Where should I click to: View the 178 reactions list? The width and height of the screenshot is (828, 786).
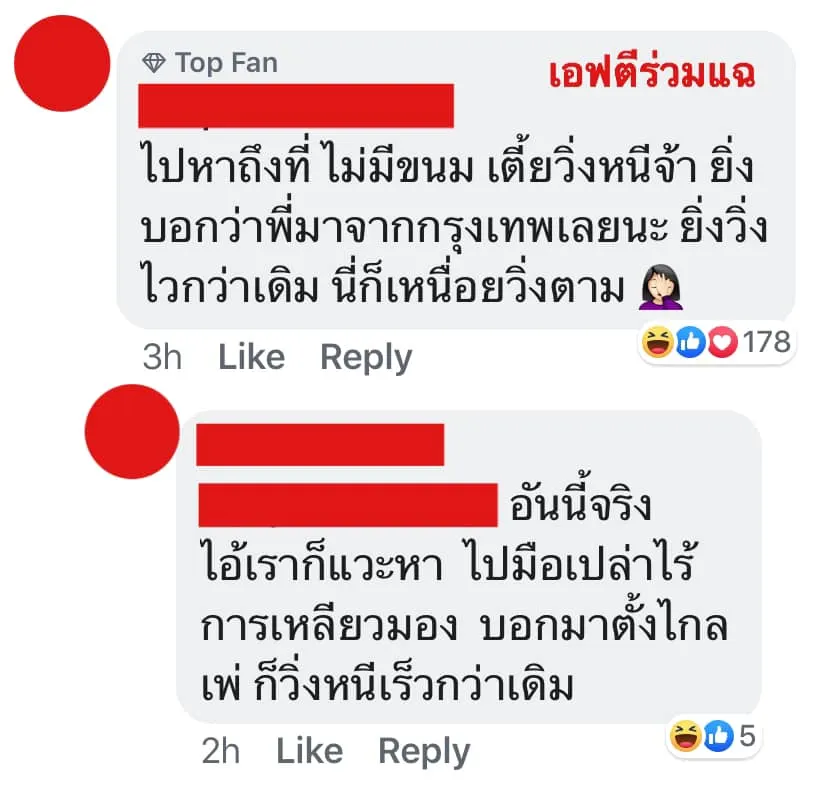(x=767, y=342)
